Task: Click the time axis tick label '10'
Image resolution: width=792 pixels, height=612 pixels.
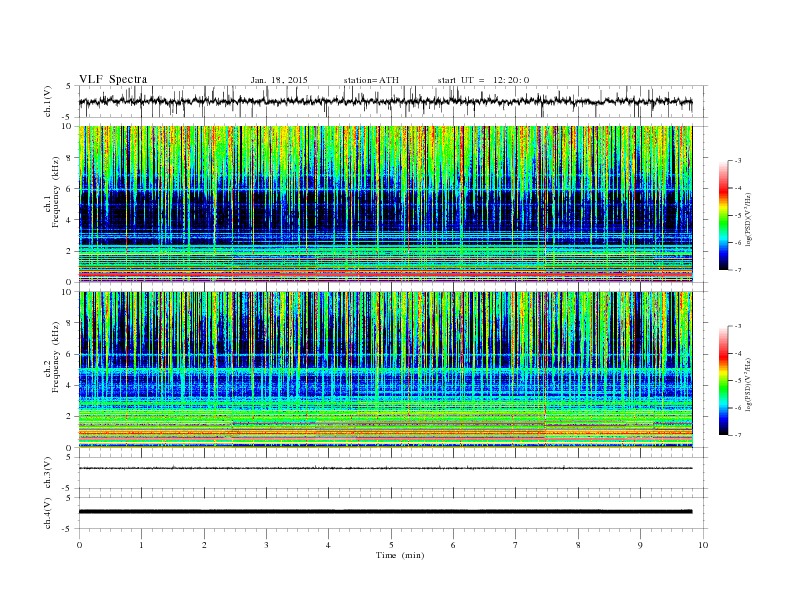Action: [703, 545]
